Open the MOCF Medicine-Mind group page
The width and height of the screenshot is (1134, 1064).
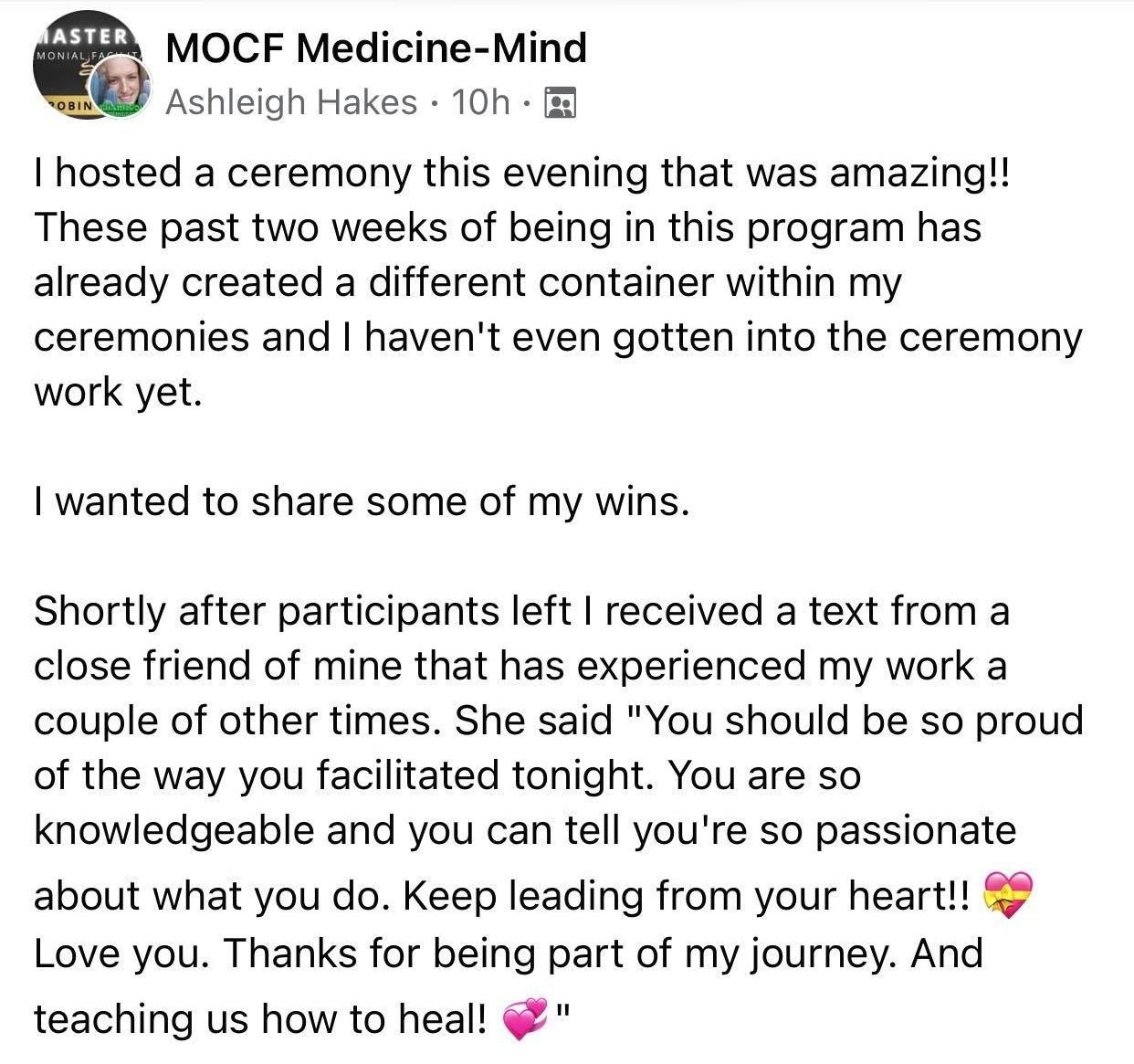376,47
